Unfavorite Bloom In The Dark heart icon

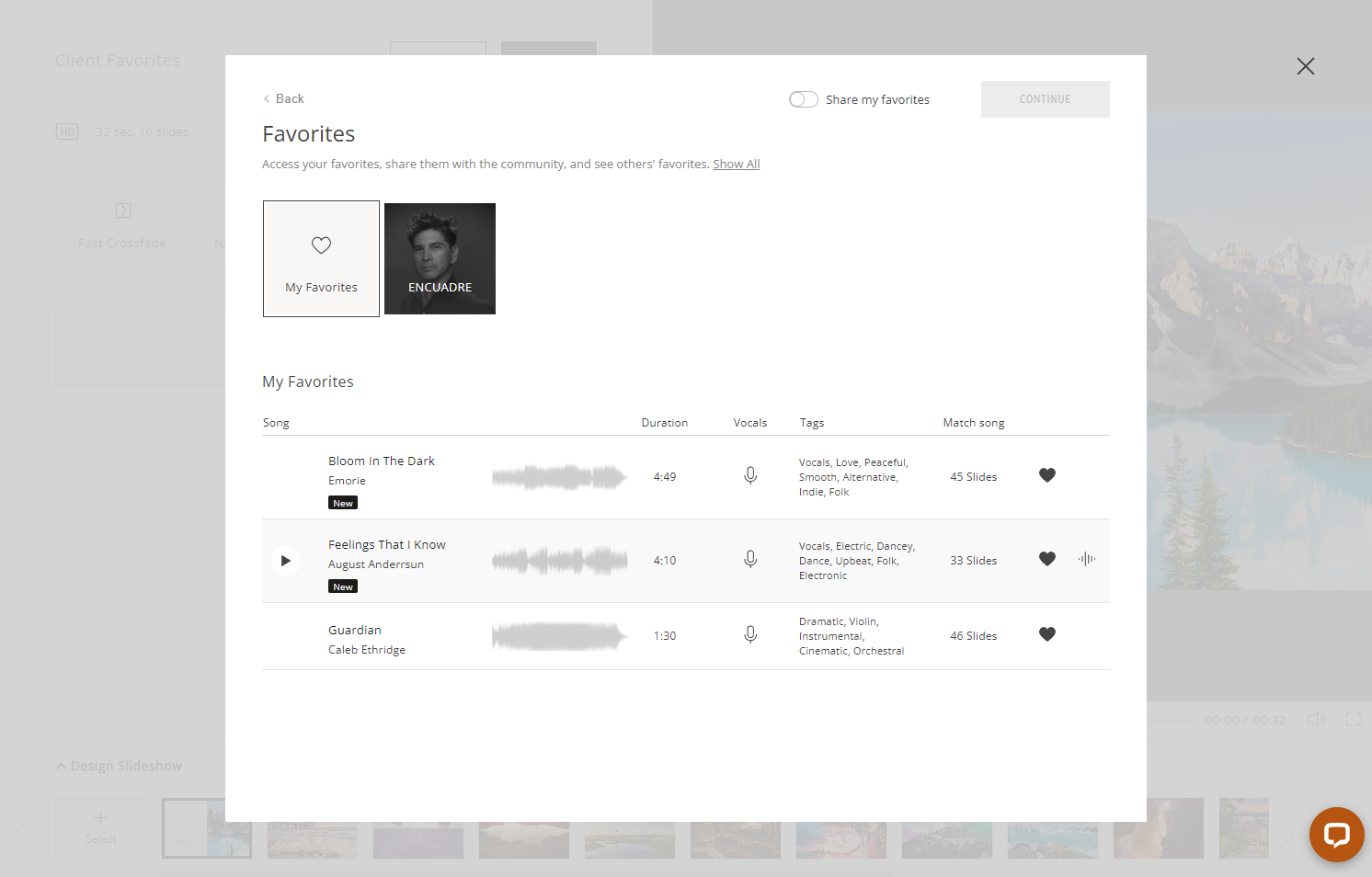point(1047,475)
